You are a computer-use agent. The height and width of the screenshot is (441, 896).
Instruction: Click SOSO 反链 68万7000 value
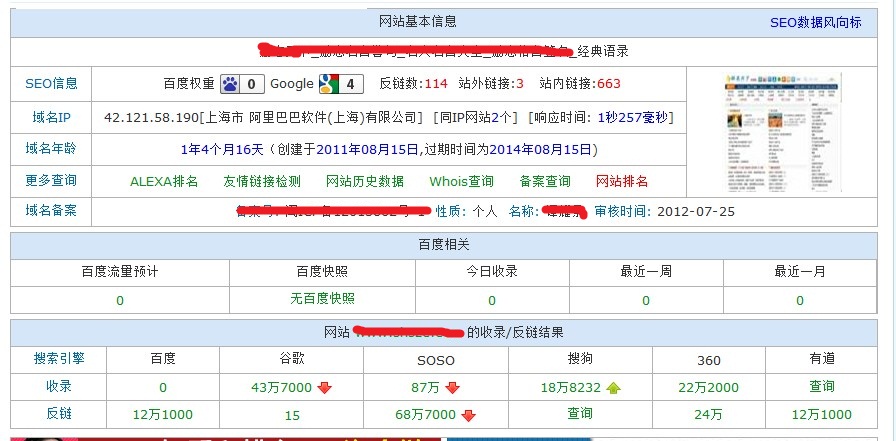coord(425,415)
